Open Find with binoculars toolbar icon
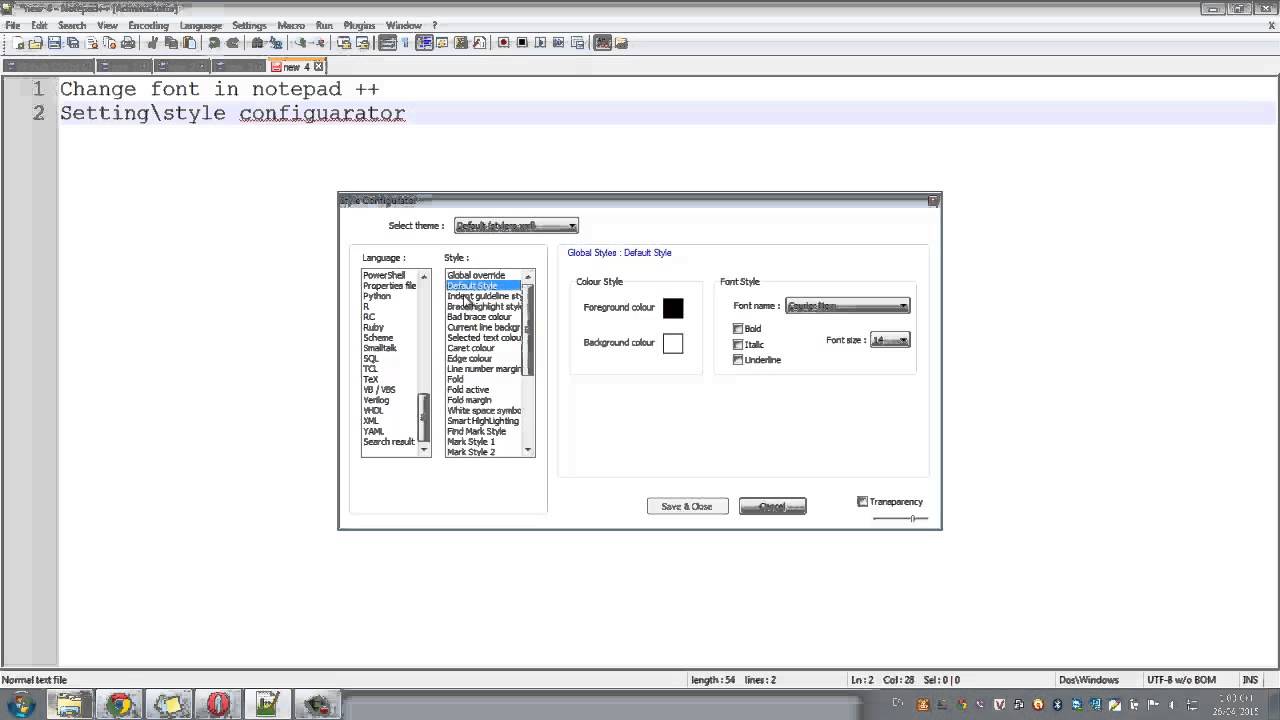This screenshot has width=1280, height=720. pos(257,43)
